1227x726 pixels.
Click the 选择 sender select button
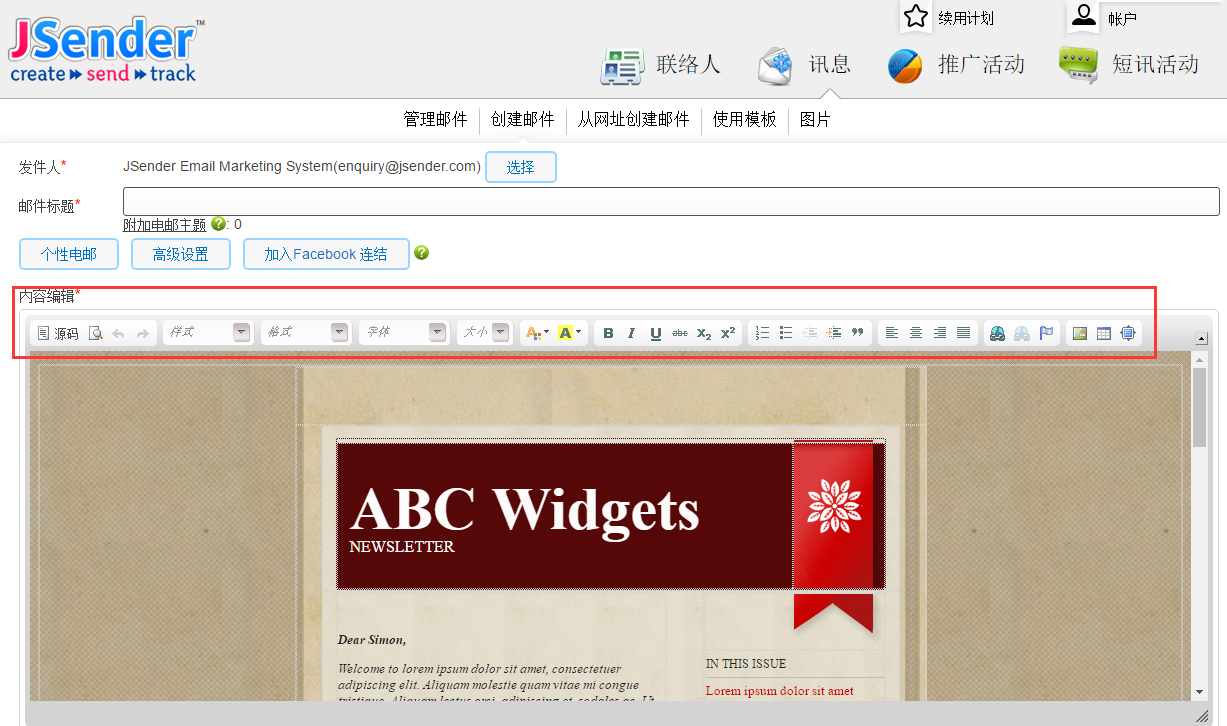pos(520,167)
